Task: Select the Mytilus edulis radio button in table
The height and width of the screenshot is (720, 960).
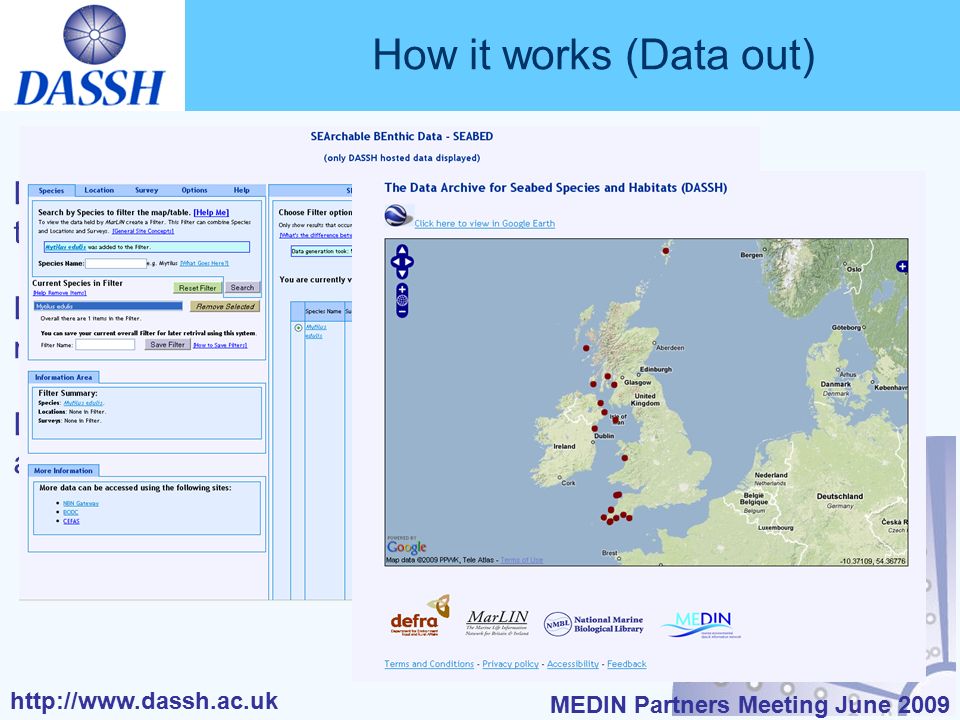Action: [x=298, y=328]
